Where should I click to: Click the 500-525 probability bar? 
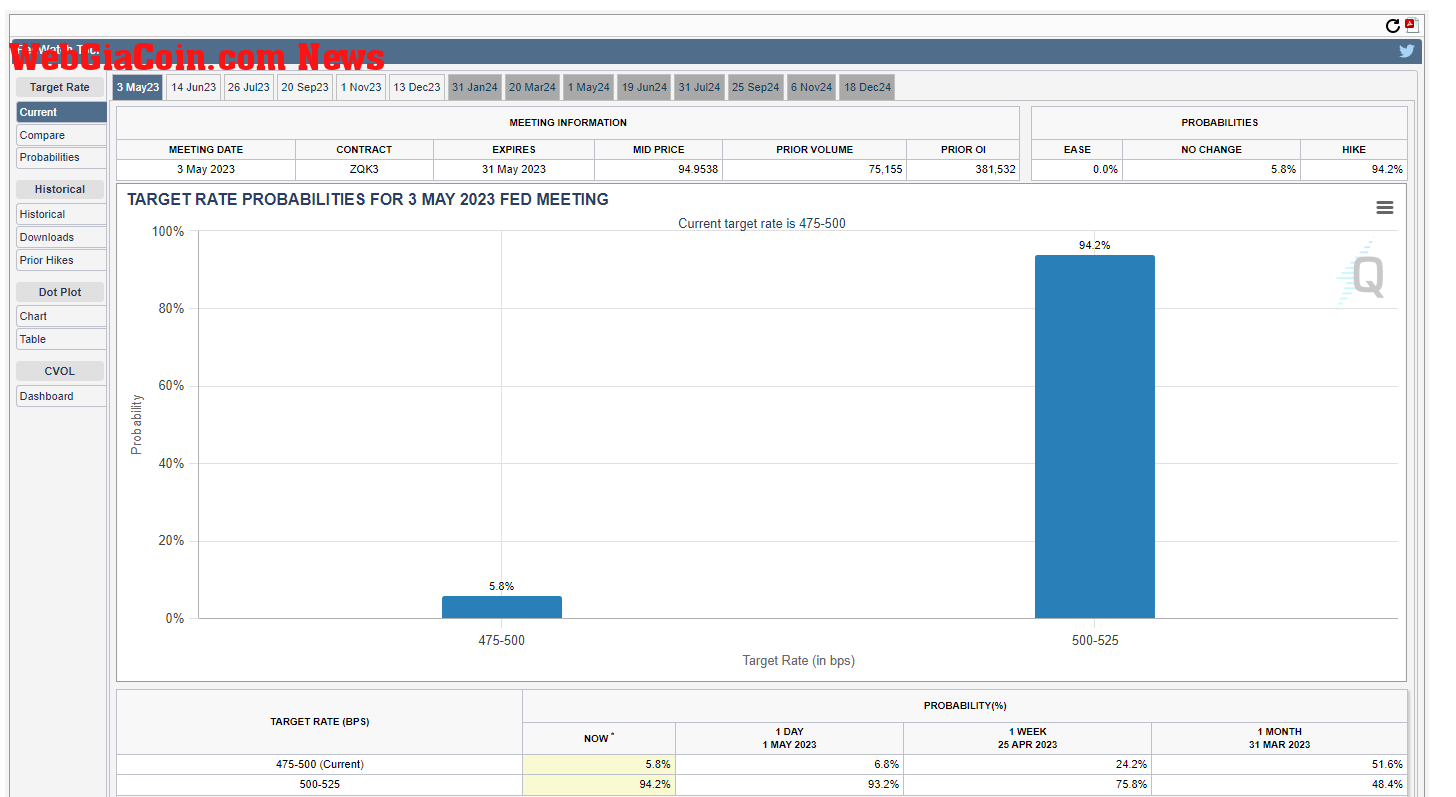click(x=1095, y=437)
